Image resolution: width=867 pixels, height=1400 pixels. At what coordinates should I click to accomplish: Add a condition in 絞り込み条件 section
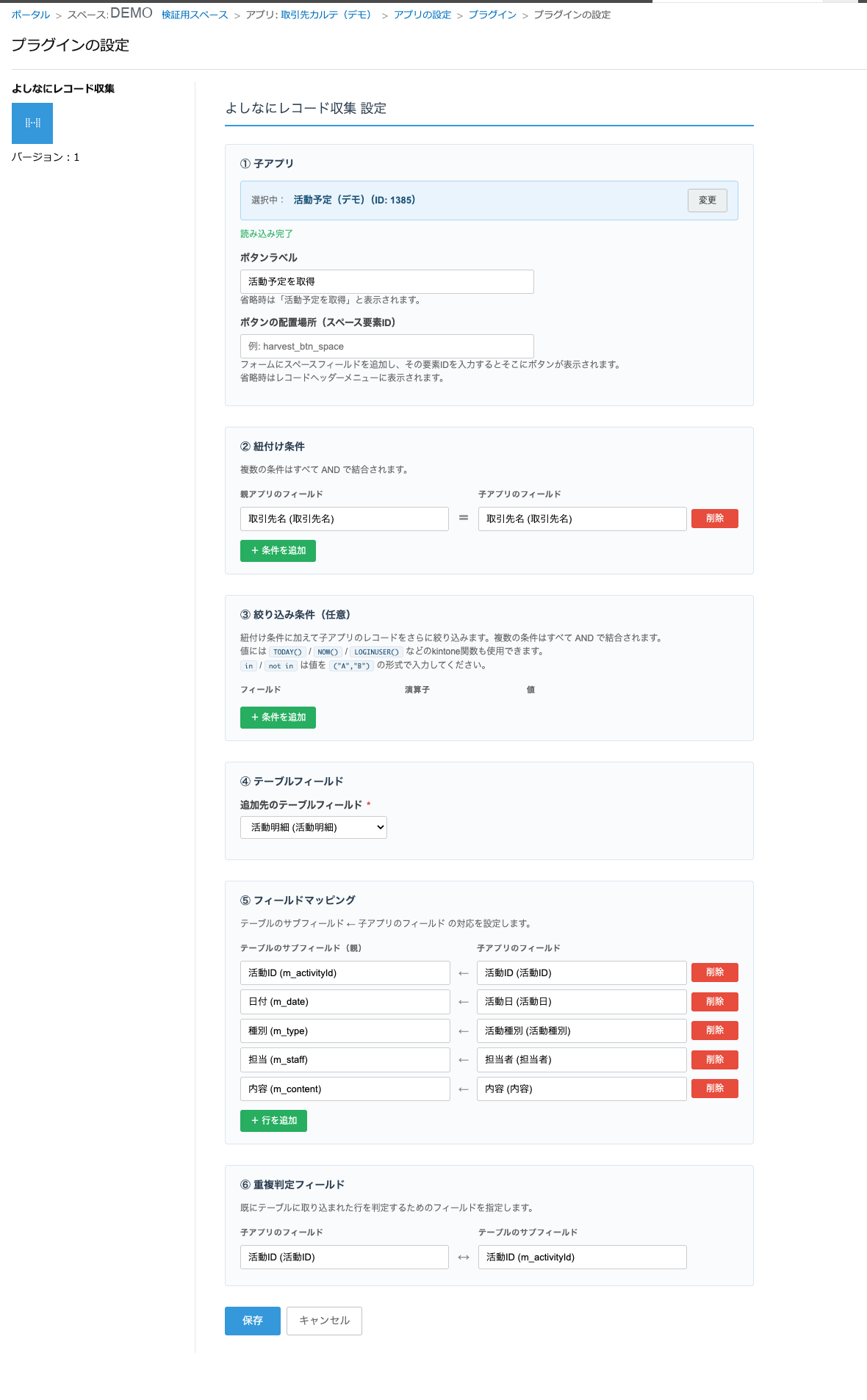coord(278,718)
